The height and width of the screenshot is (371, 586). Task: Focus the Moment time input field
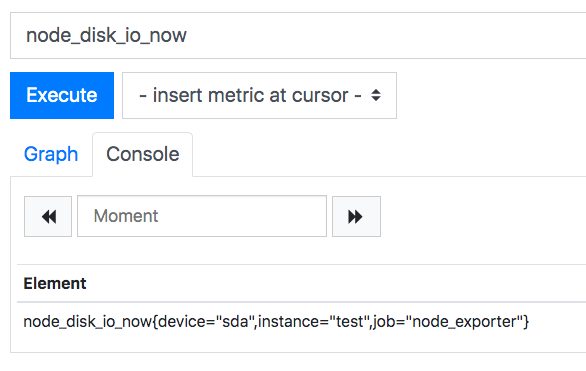(x=202, y=216)
